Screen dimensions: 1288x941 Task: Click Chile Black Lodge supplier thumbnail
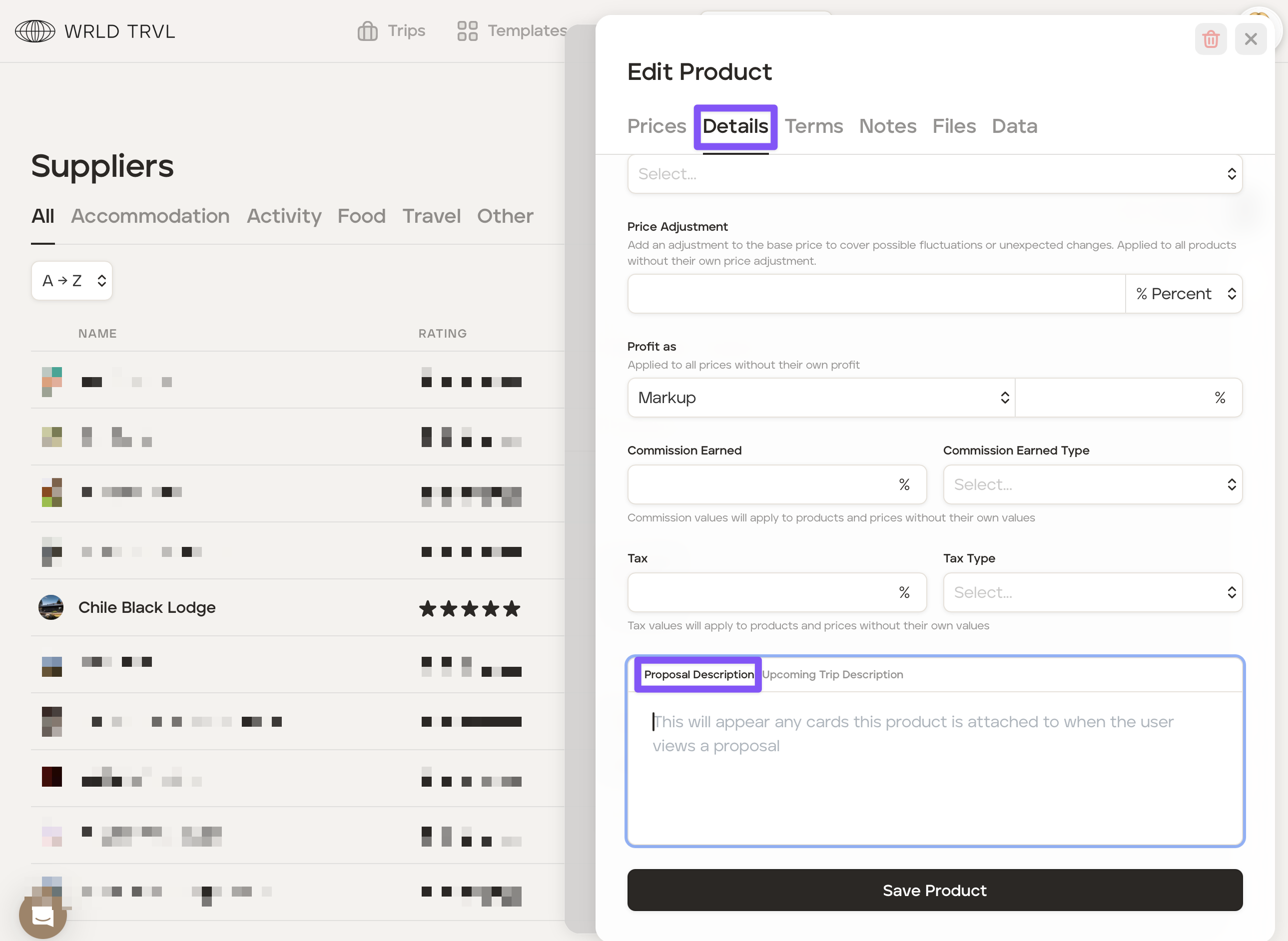(50, 607)
